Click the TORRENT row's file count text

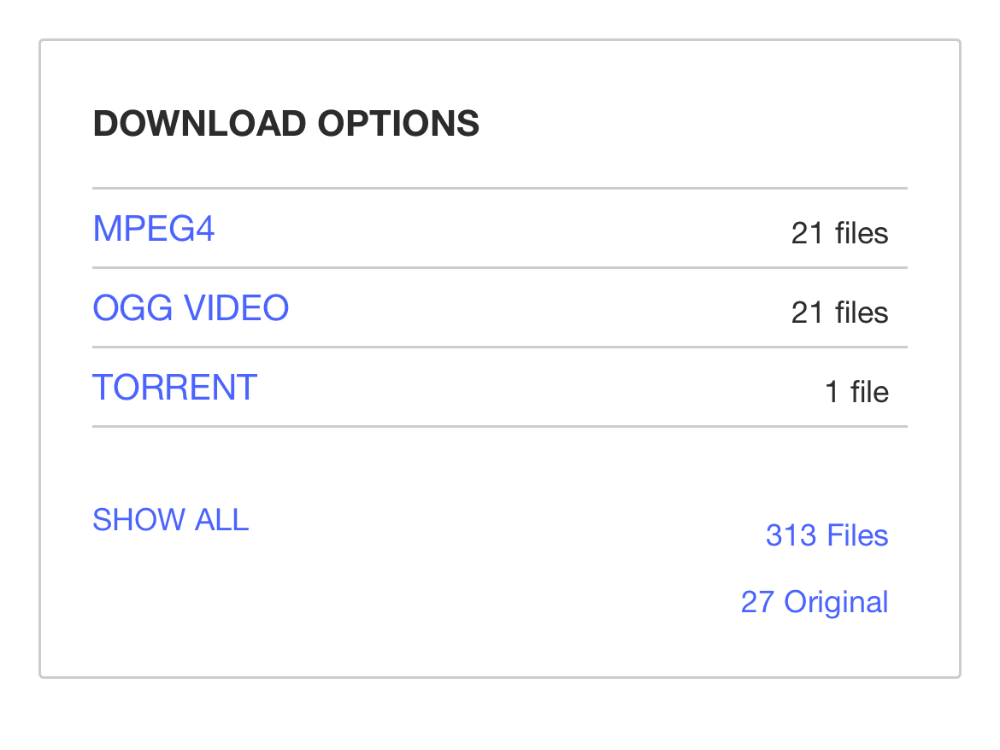(856, 391)
